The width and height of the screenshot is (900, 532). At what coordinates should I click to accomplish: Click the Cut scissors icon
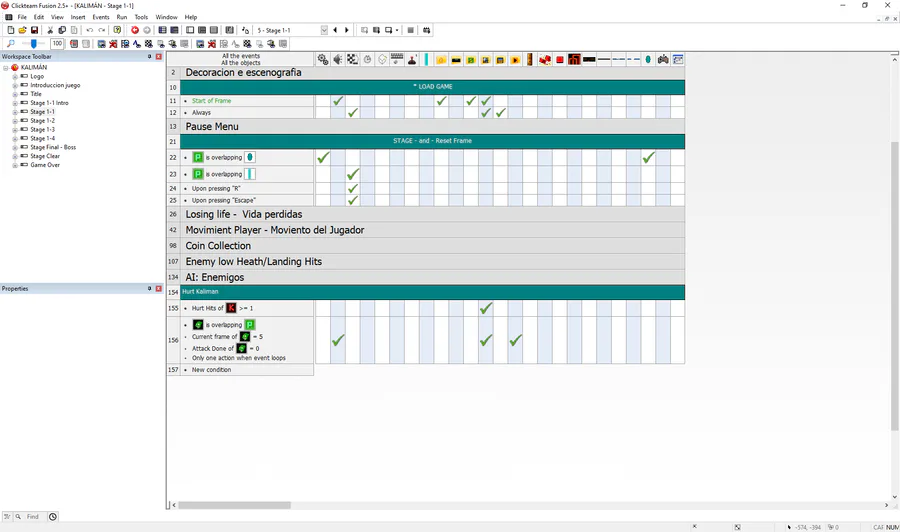[x=50, y=30]
